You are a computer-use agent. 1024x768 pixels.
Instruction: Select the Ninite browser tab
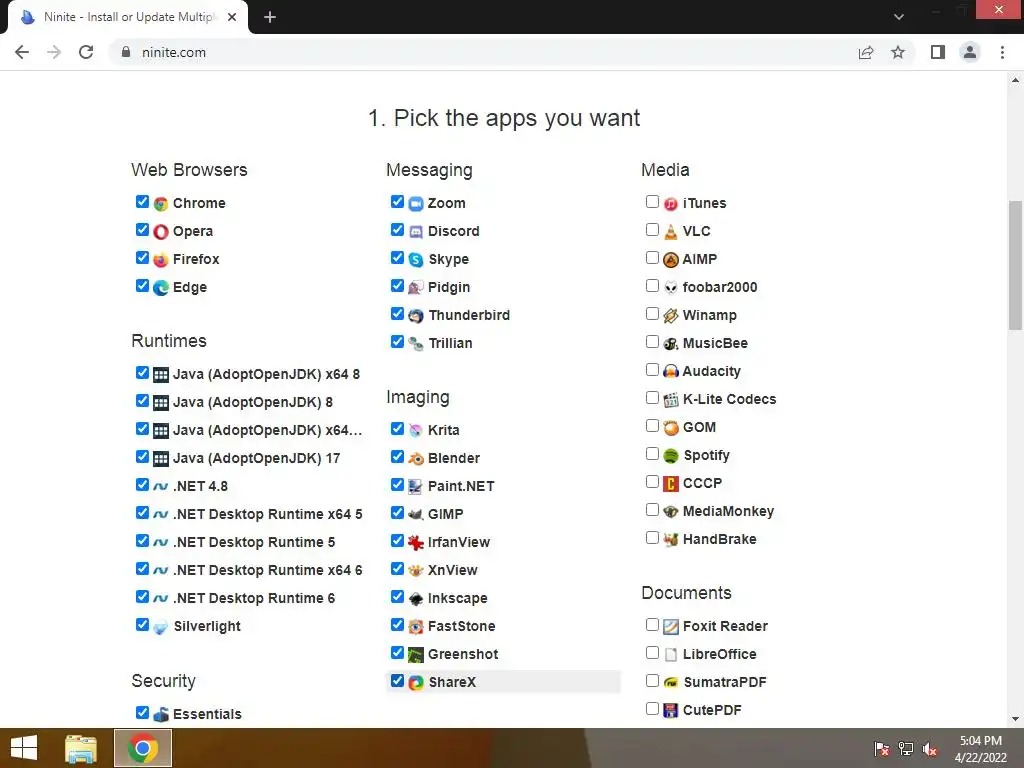(x=127, y=18)
